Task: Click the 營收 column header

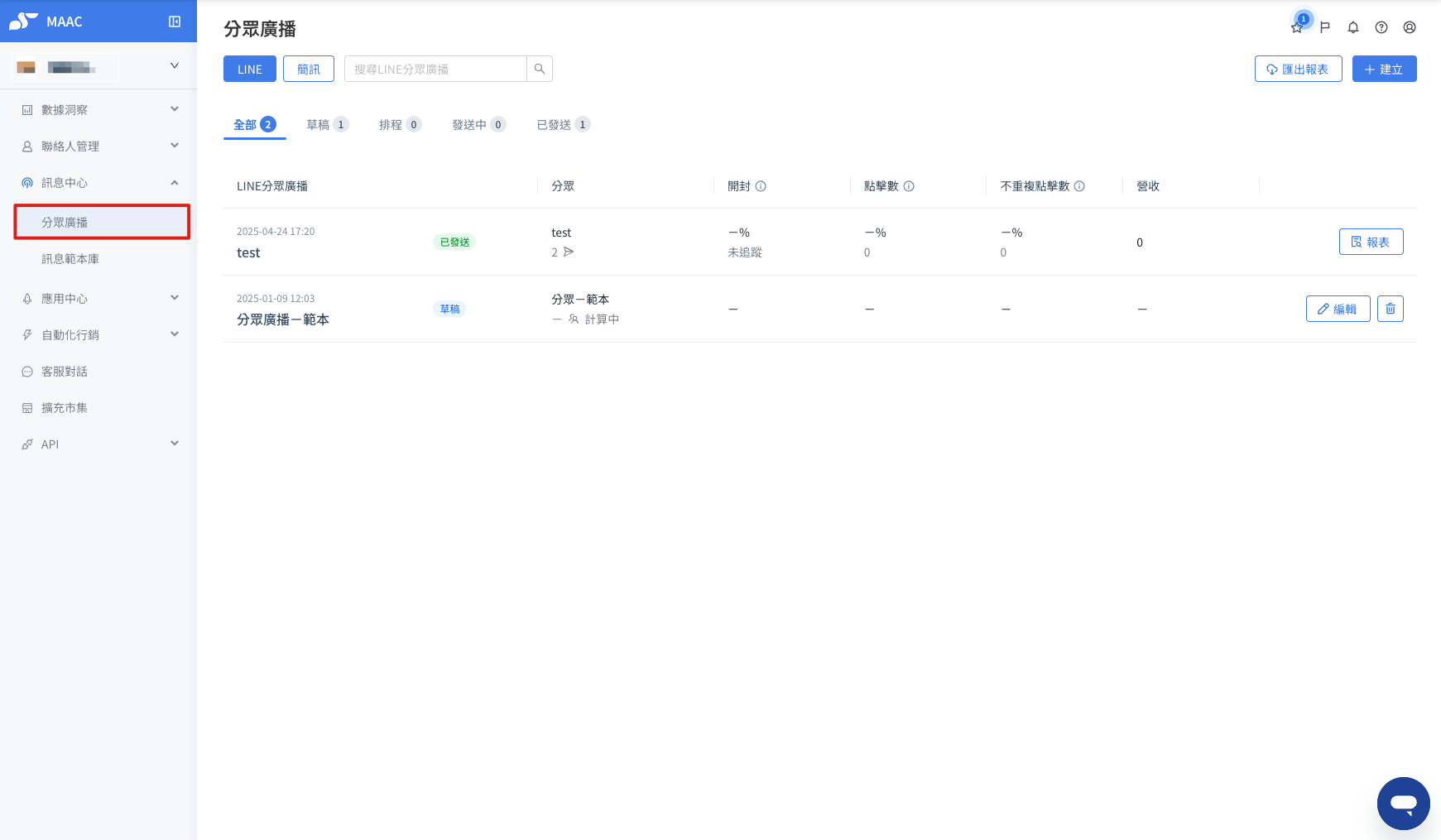Action: coord(1148,186)
